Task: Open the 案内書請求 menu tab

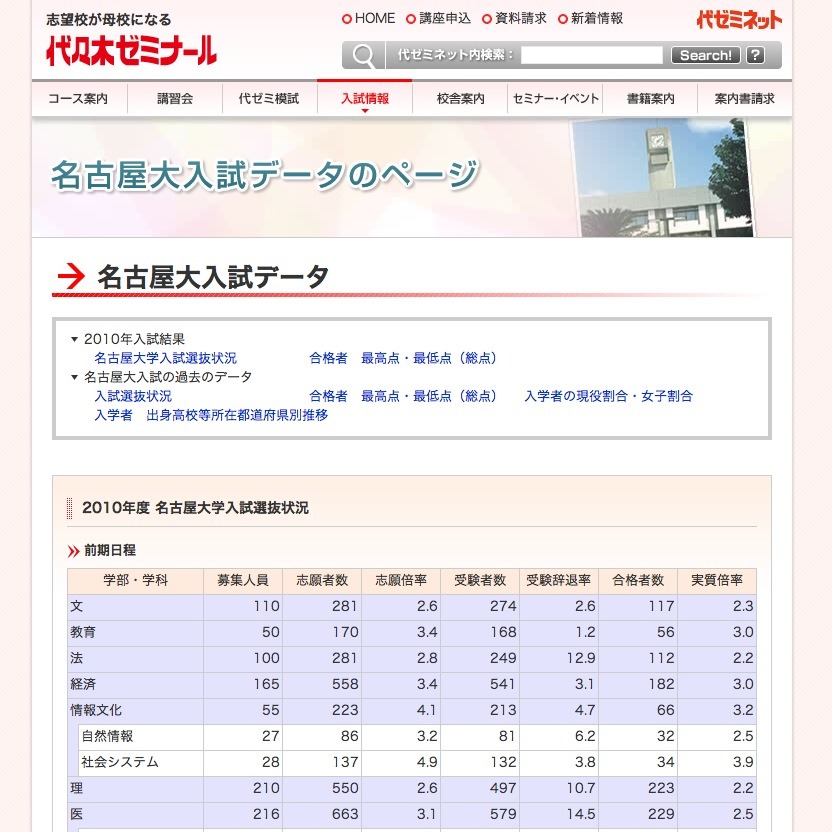Action: [x=744, y=98]
